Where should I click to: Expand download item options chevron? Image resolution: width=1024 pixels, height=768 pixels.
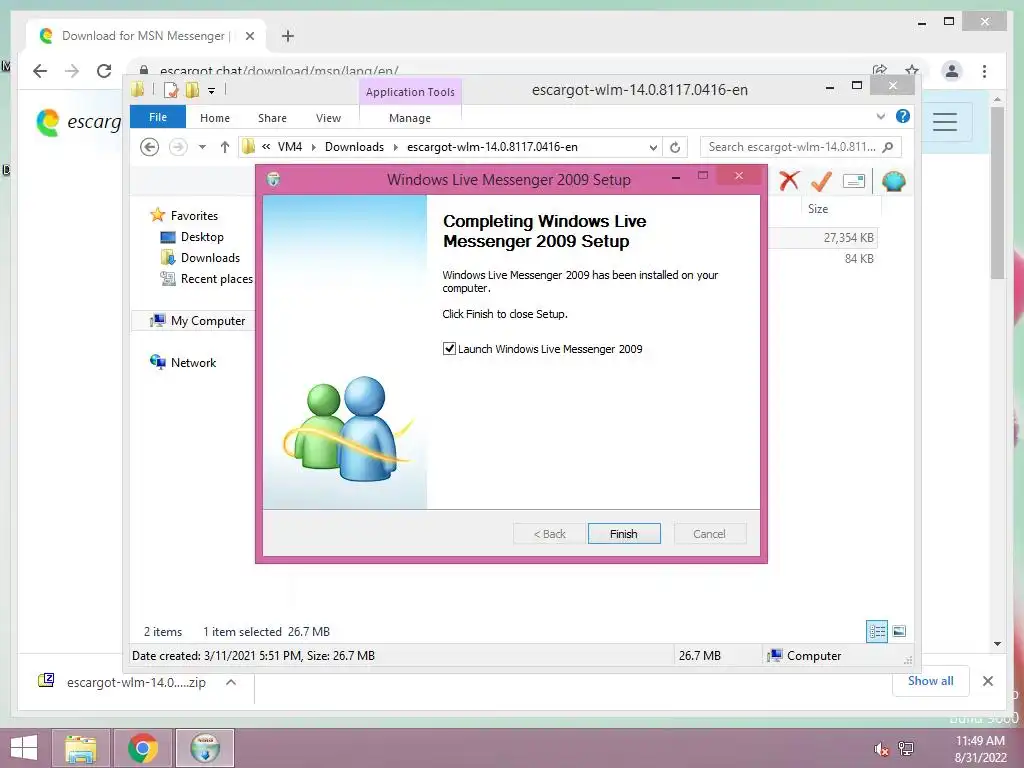coord(231,682)
